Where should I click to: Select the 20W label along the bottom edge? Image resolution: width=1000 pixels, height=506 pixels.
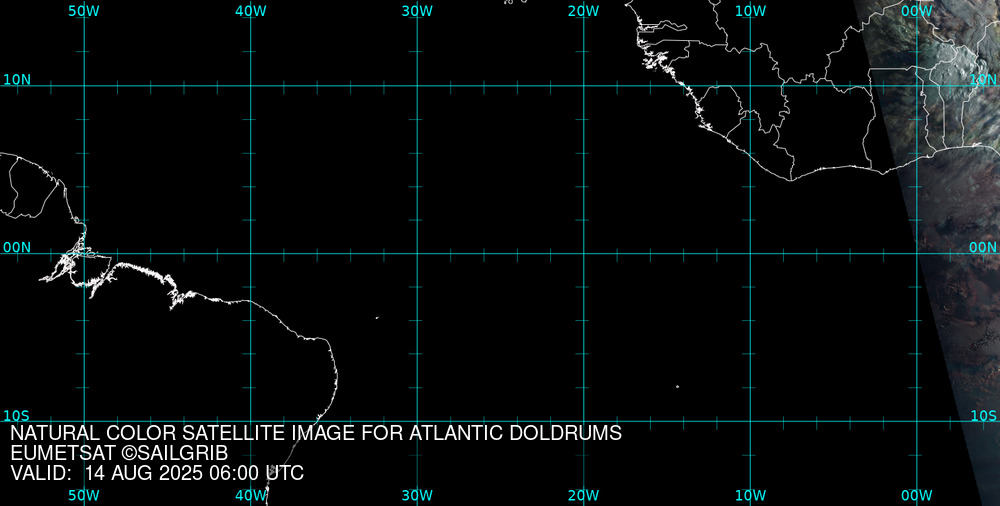[584, 496]
